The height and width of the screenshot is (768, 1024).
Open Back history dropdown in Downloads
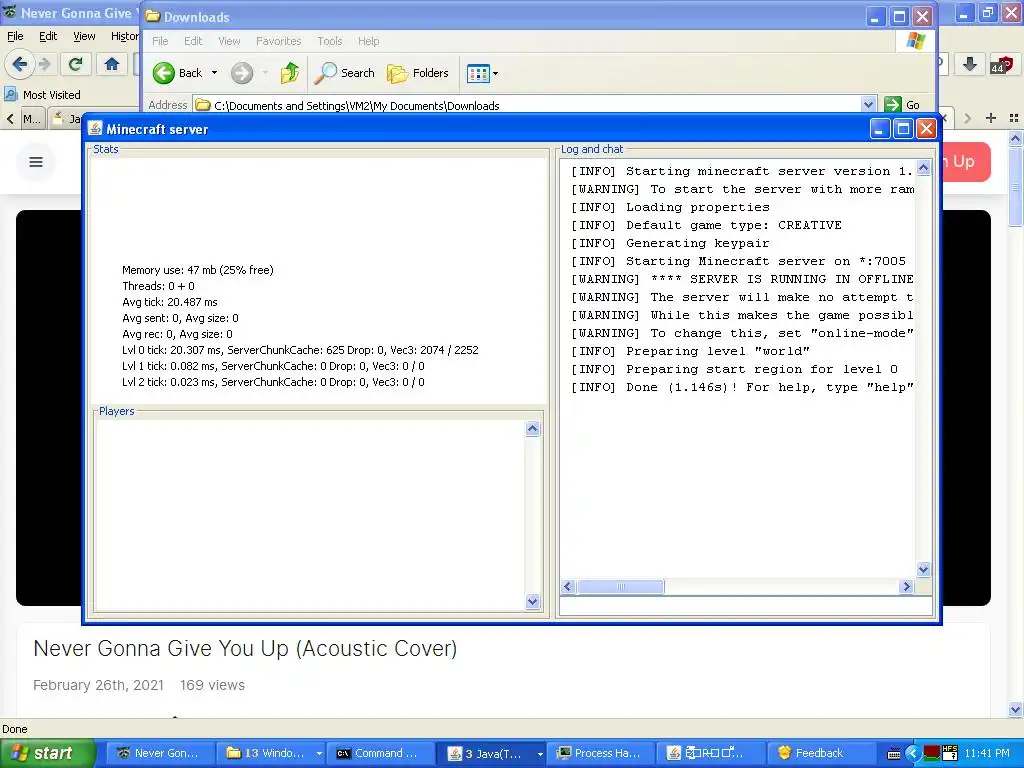click(x=214, y=73)
